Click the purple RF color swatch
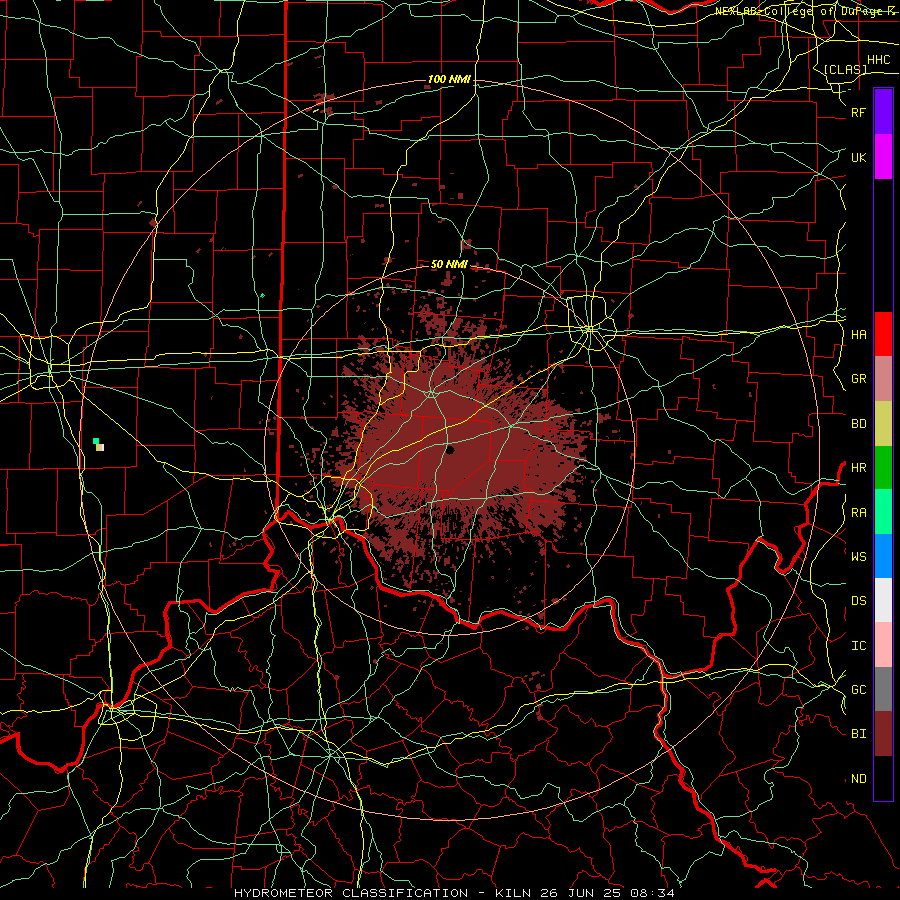Screen dimensions: 900x900 [883, 112]
